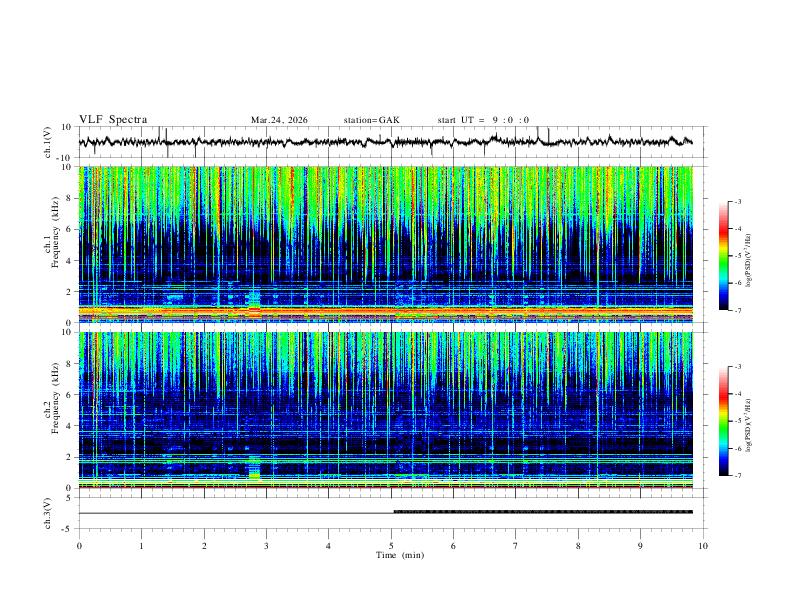Click the "8" kHz tick on ch.1 frequency axis

tap(68, 198)
